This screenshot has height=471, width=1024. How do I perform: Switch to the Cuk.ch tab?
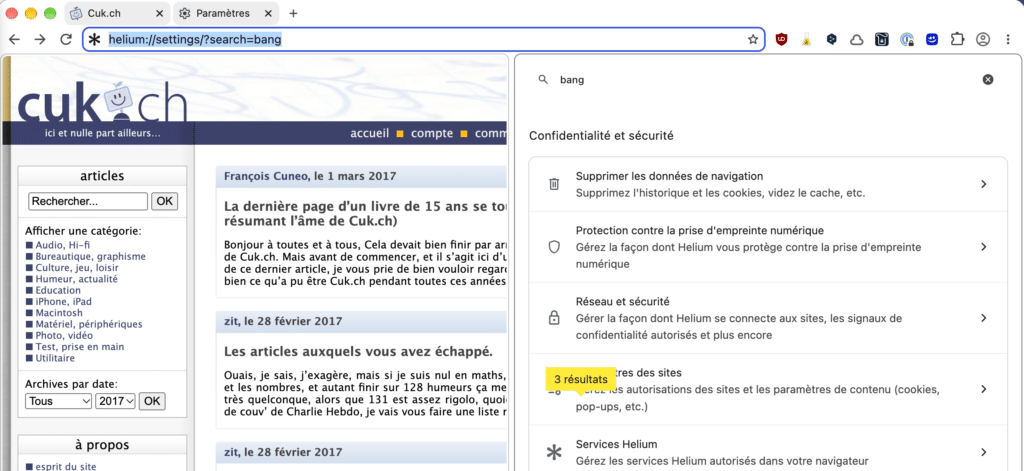click(116, 13)
